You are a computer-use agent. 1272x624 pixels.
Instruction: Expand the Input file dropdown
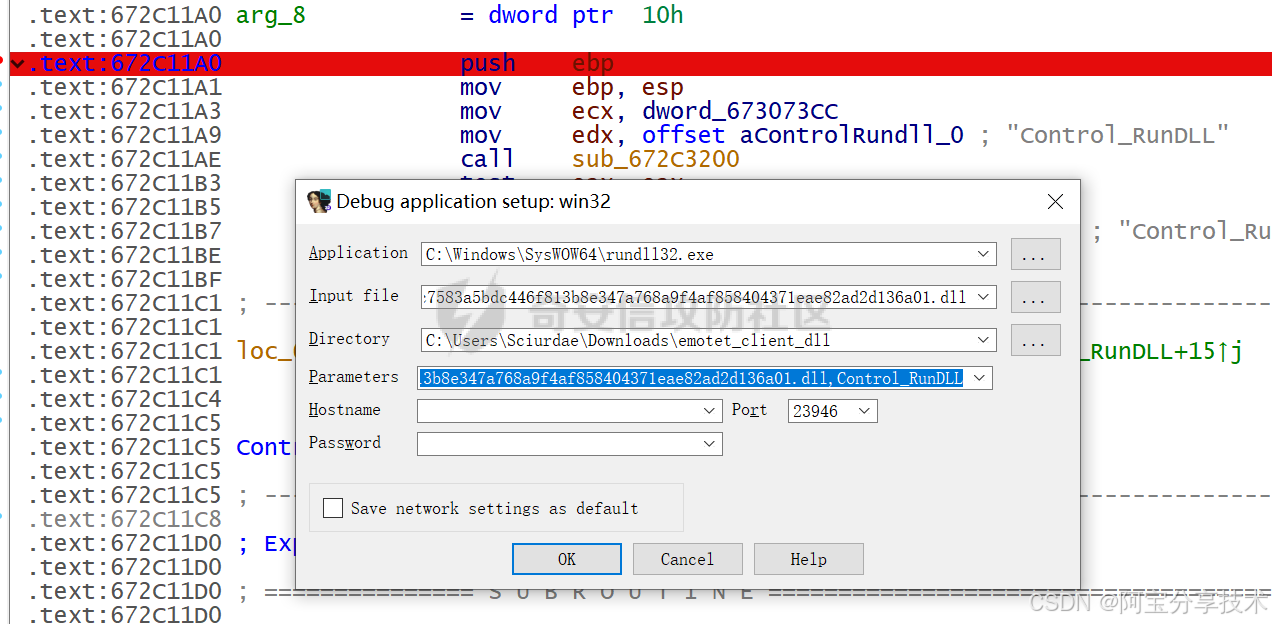click(x=984, y=297)
